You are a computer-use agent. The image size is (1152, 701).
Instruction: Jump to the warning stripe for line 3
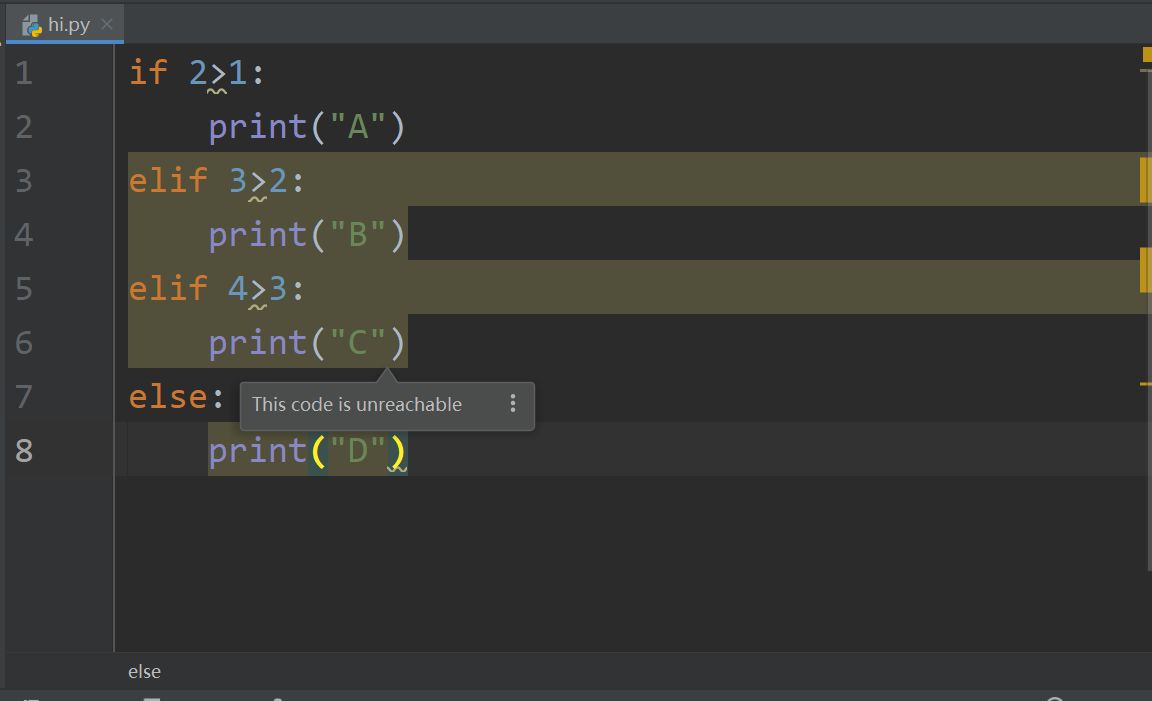click(1145, 180)
